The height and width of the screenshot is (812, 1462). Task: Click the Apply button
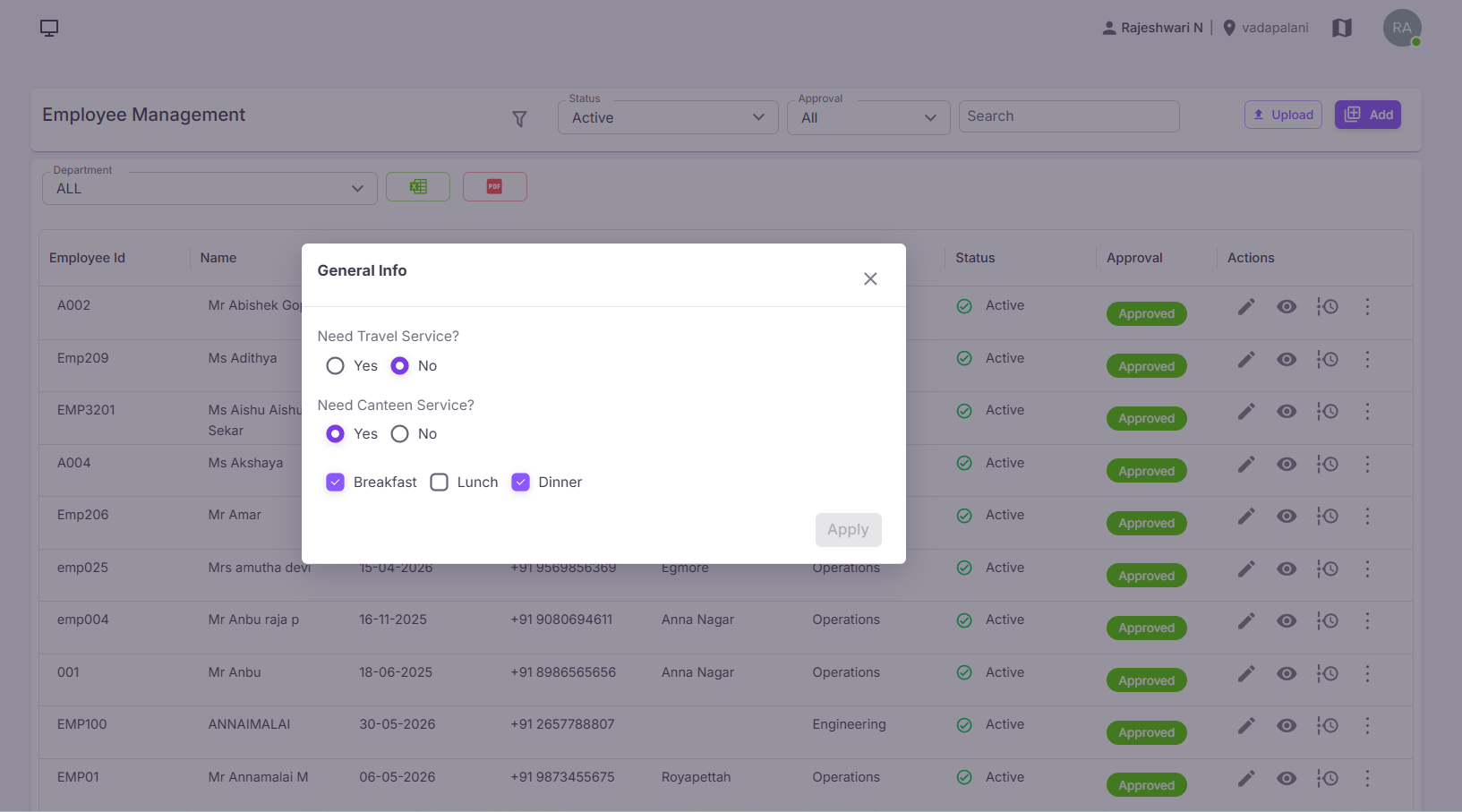848,529
